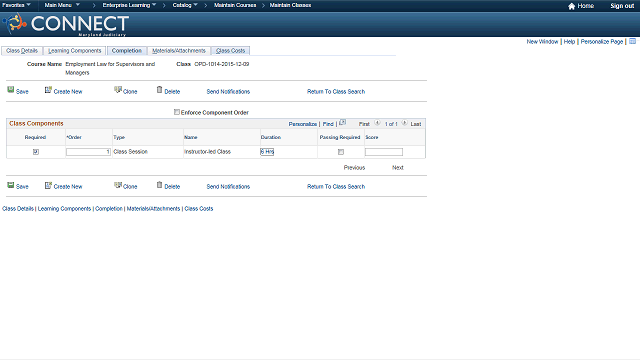The height and width of the screenshot is (360, 640).
Task: Click the Score input field
Action: pyautogui.click(x=384, y=152)
